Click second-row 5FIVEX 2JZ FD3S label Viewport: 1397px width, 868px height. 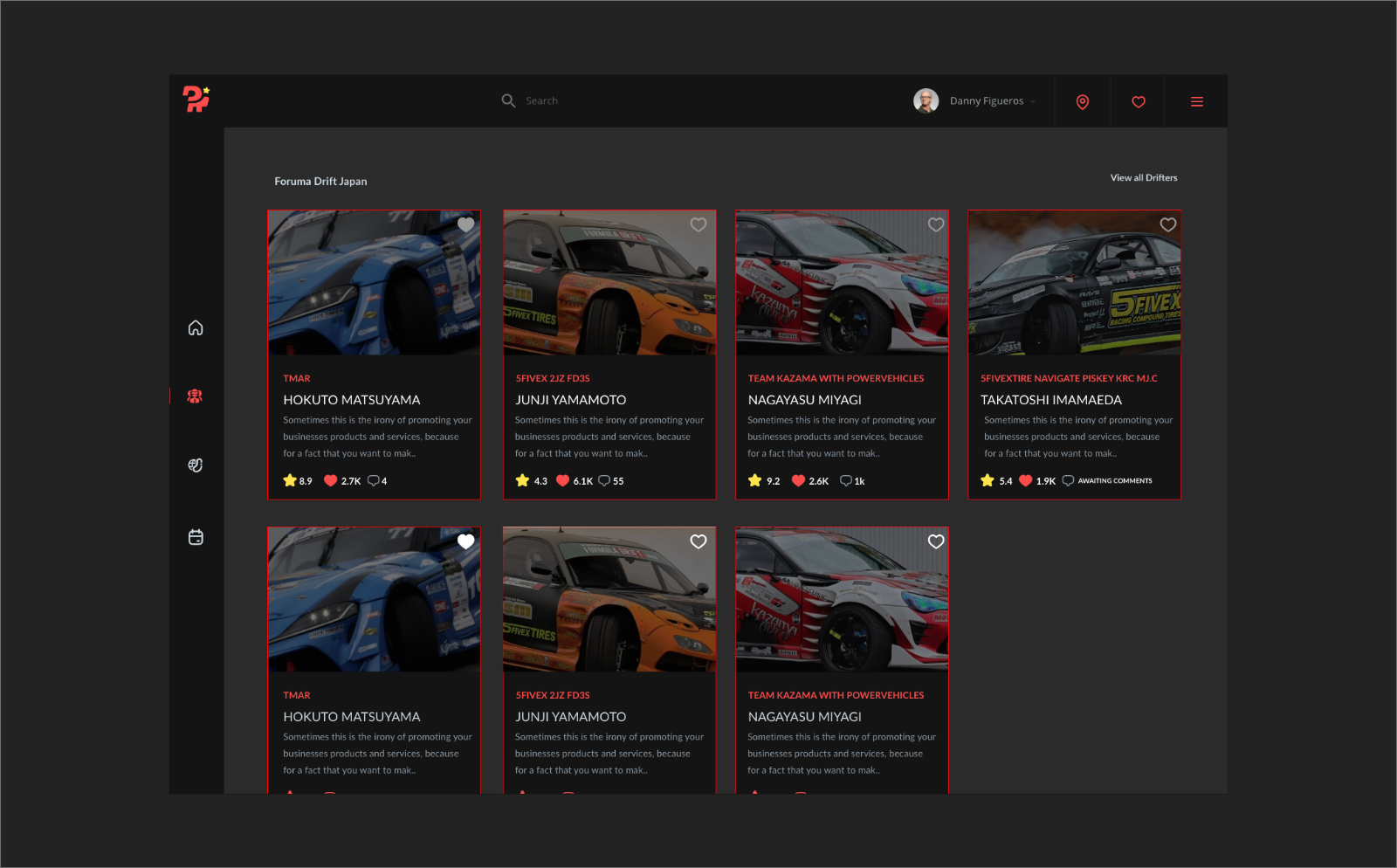553,695
